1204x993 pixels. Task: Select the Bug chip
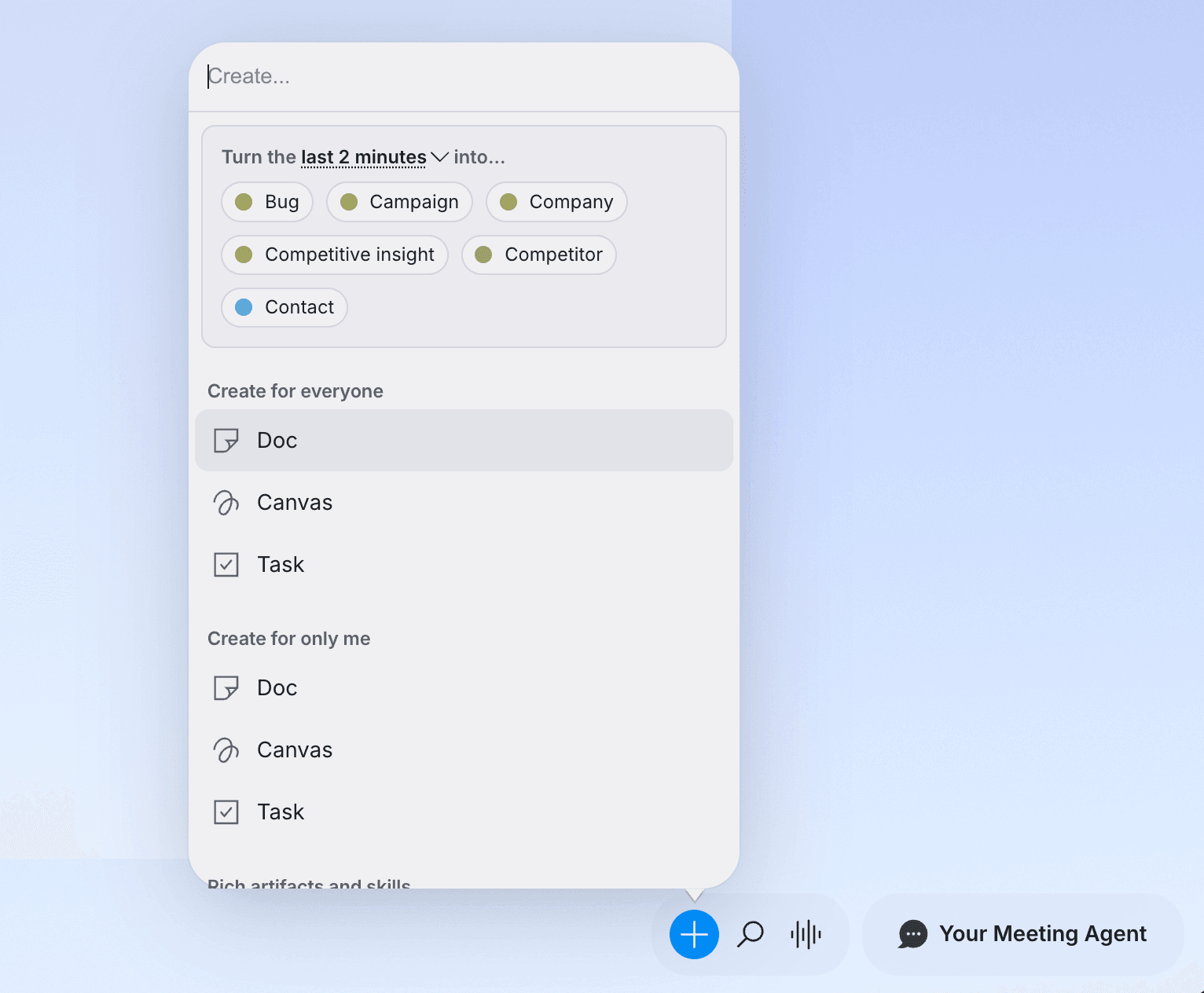click(x=267, y=202)
